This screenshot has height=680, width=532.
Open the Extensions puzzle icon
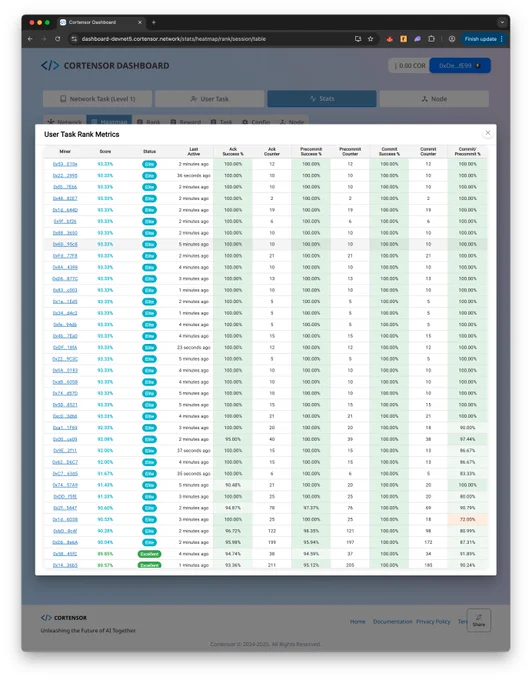[431, 39]
